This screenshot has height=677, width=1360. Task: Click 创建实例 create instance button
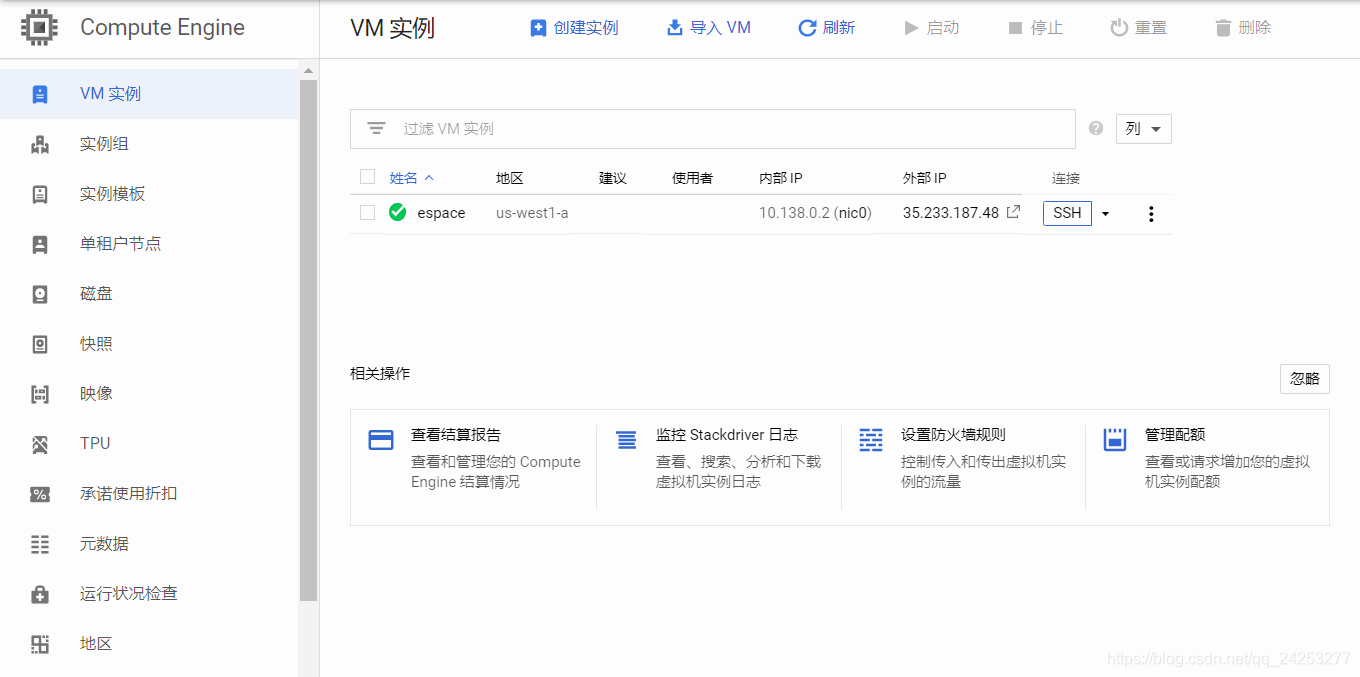[574, 28]
